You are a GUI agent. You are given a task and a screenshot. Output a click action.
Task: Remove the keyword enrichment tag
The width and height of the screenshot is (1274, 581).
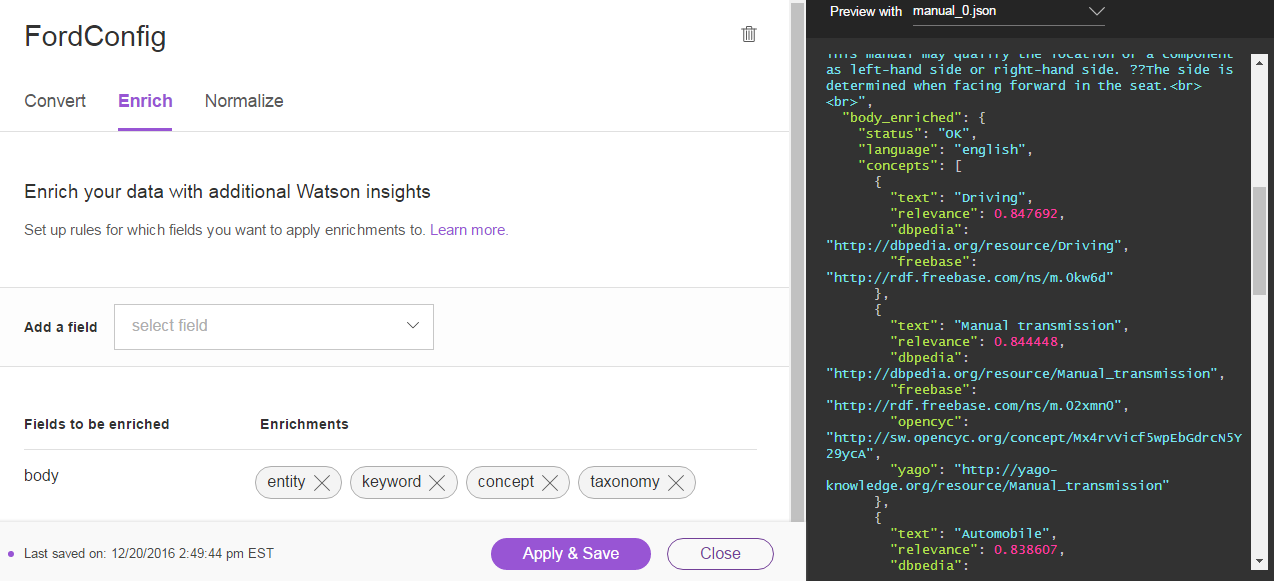(437, 483)
